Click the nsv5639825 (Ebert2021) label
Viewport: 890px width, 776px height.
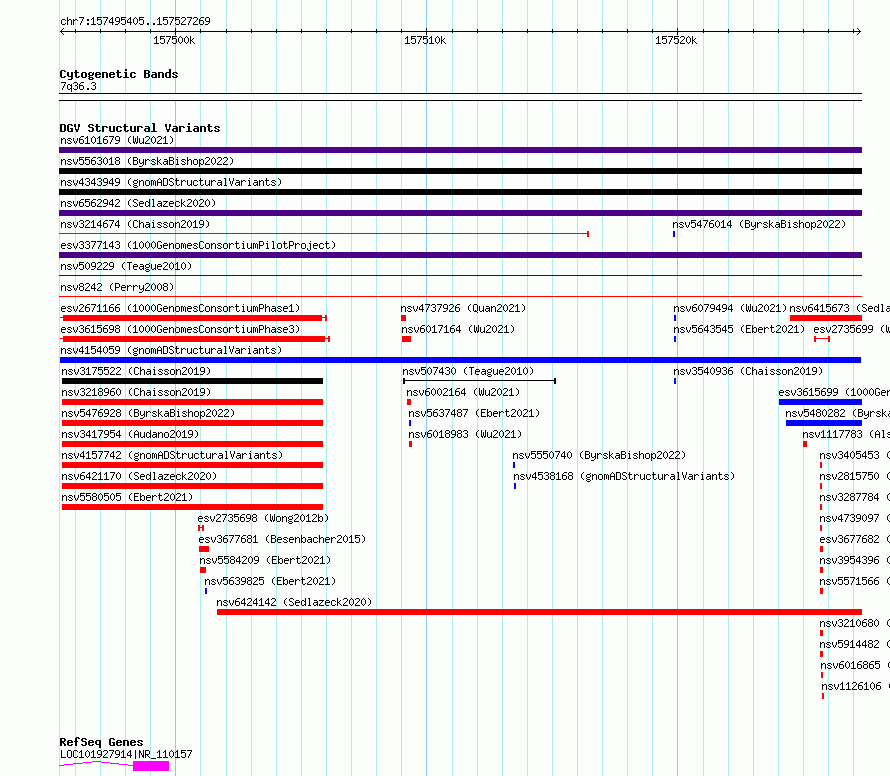pos(270,581)
